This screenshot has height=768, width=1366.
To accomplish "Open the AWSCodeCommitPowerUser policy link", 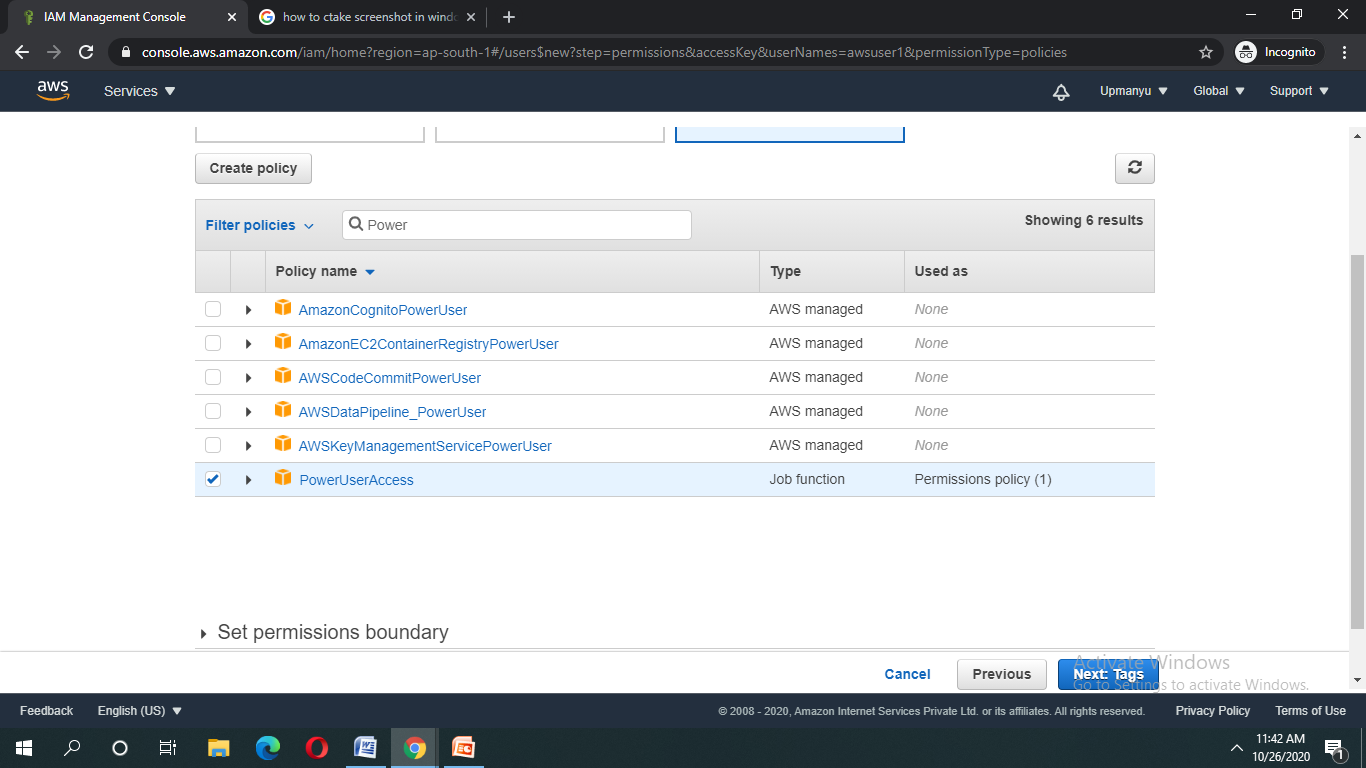I will coord(390,378).
